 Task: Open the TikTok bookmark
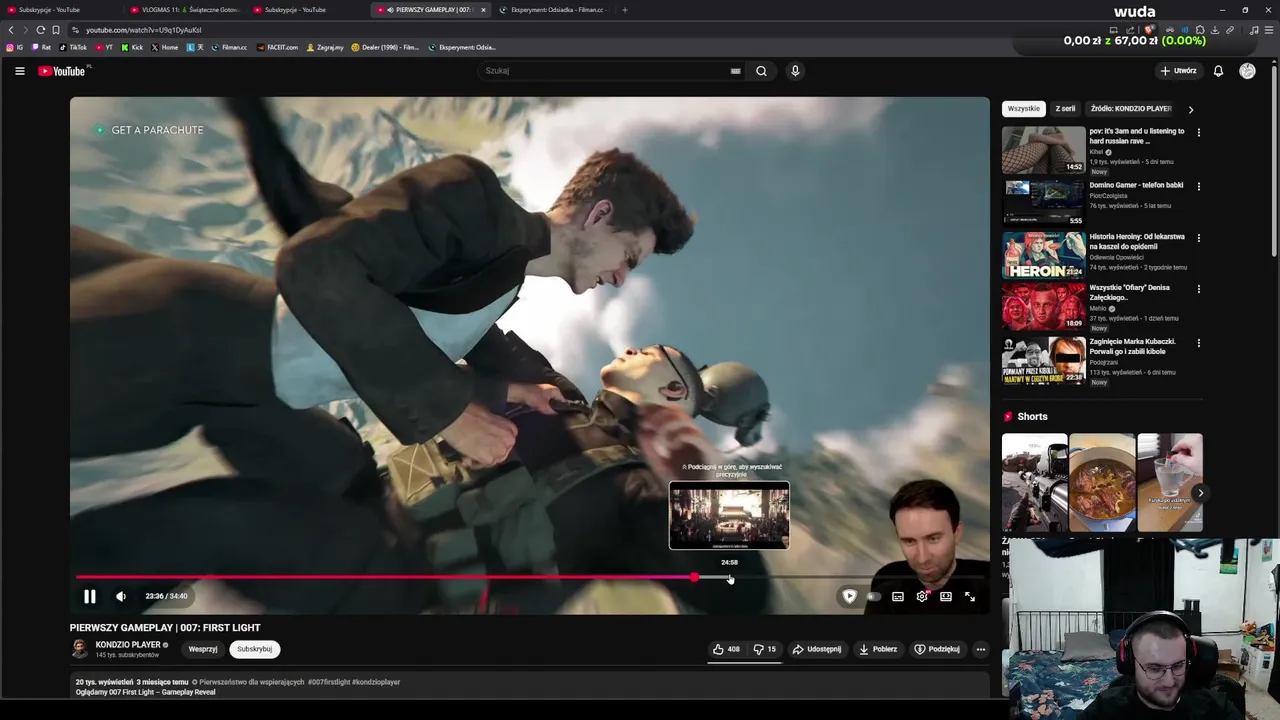pyautogui.click(x=73, y=47)
